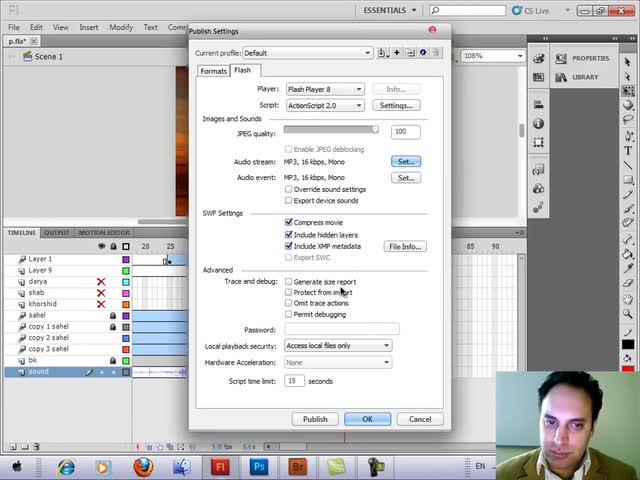
Task: Check Omit trace actions
Action: pyautogui.click(x=289, y=303)
